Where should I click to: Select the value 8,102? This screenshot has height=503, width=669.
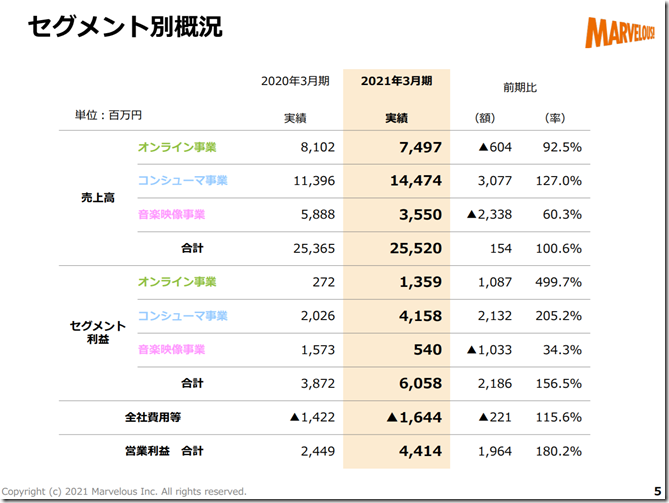[x=318, y=147]
